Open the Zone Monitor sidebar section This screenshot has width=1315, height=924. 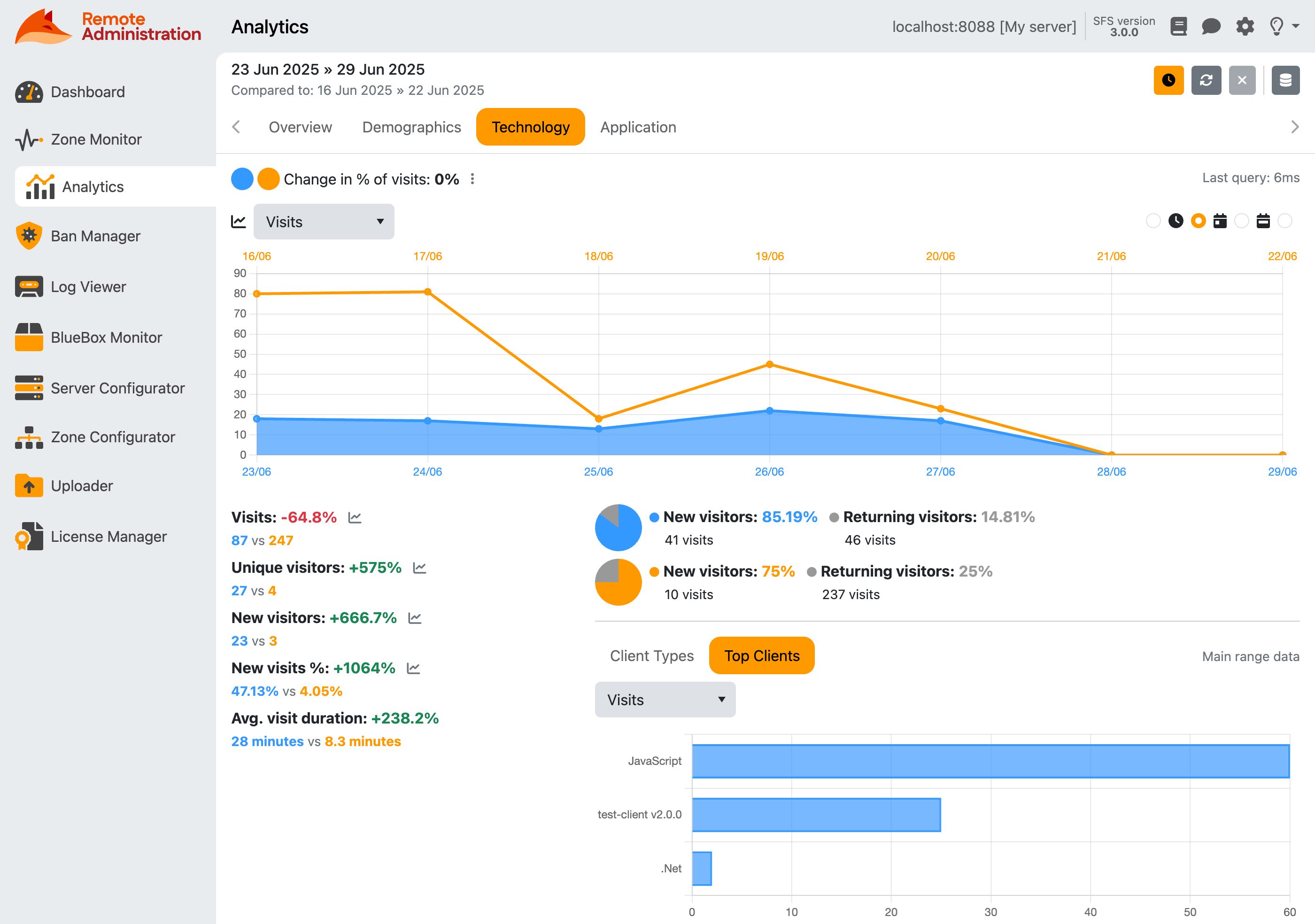pyautogui.click(x=96, y=139)
